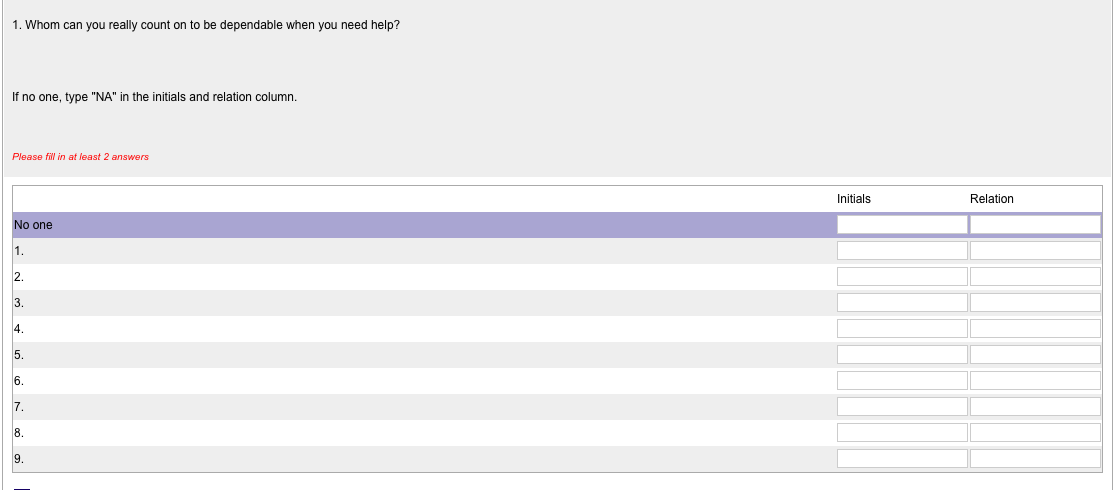
Task: Click the Relation field for No one
Action: (x=1035, y=225)
